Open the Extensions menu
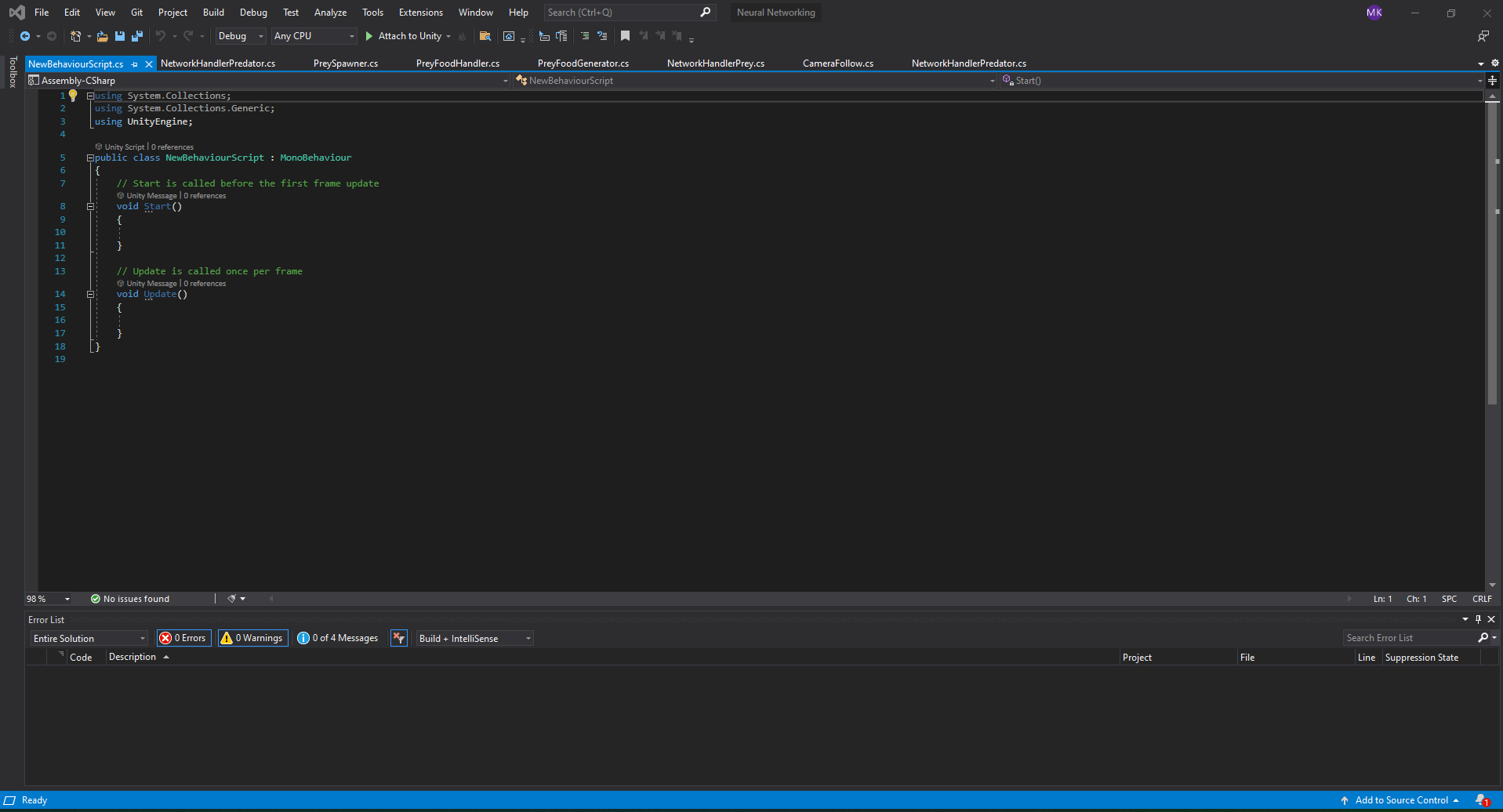This screenshot has width=1503, height=812. tap(420, 13)
